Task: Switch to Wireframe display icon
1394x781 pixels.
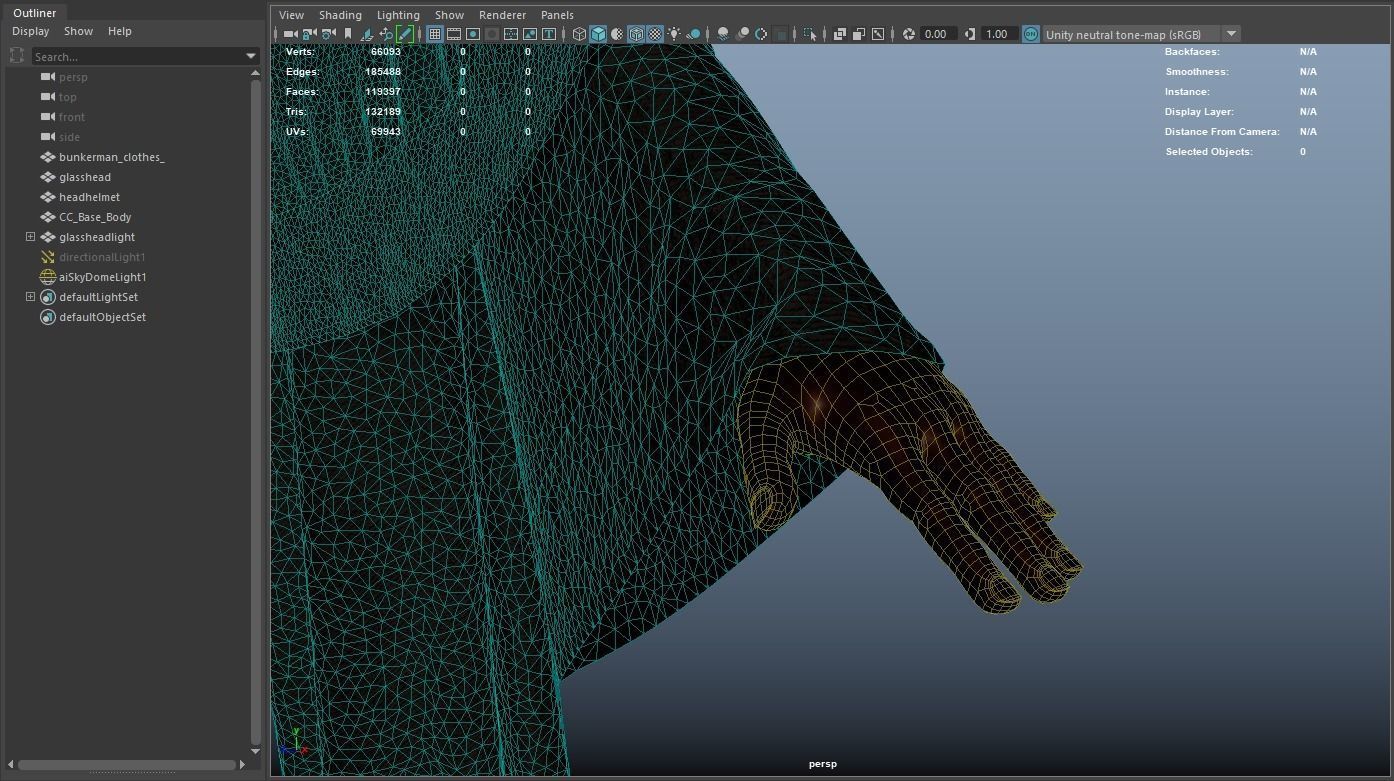Action: coord(579,34)
